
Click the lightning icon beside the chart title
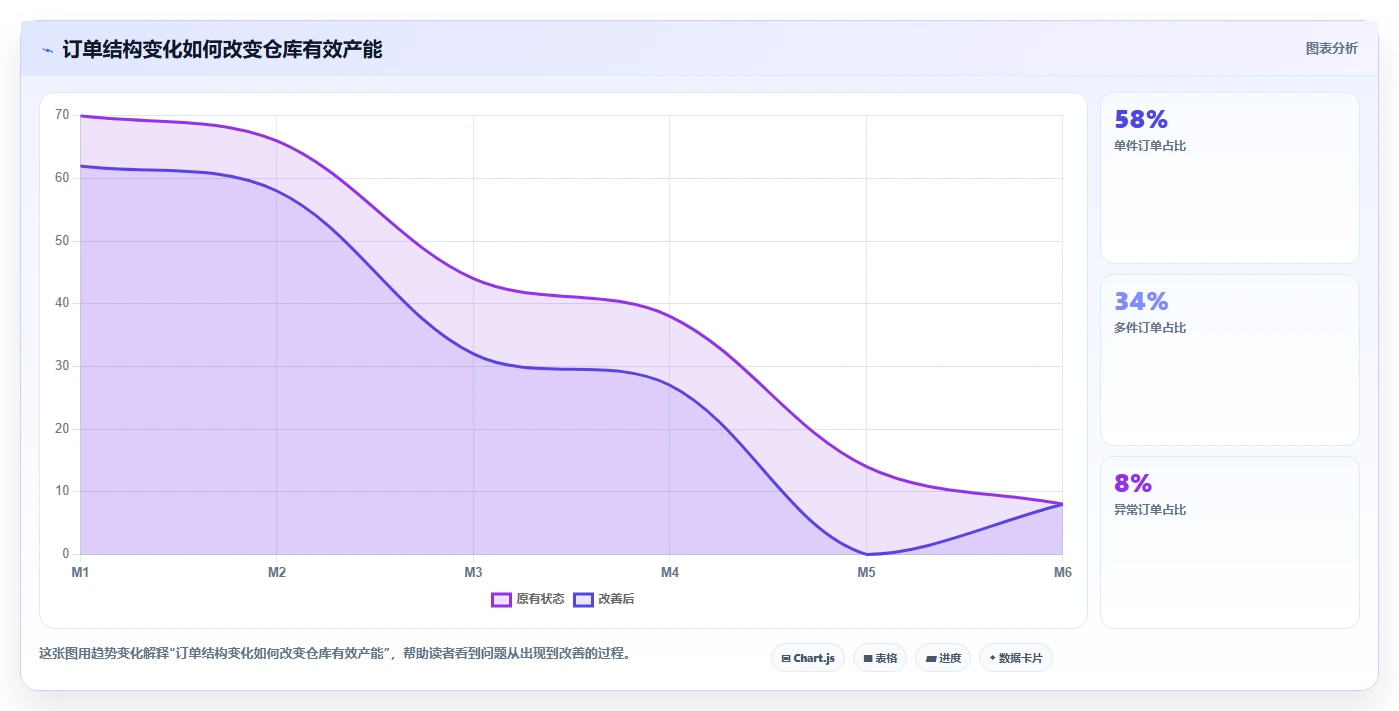[x=47, y=50]
